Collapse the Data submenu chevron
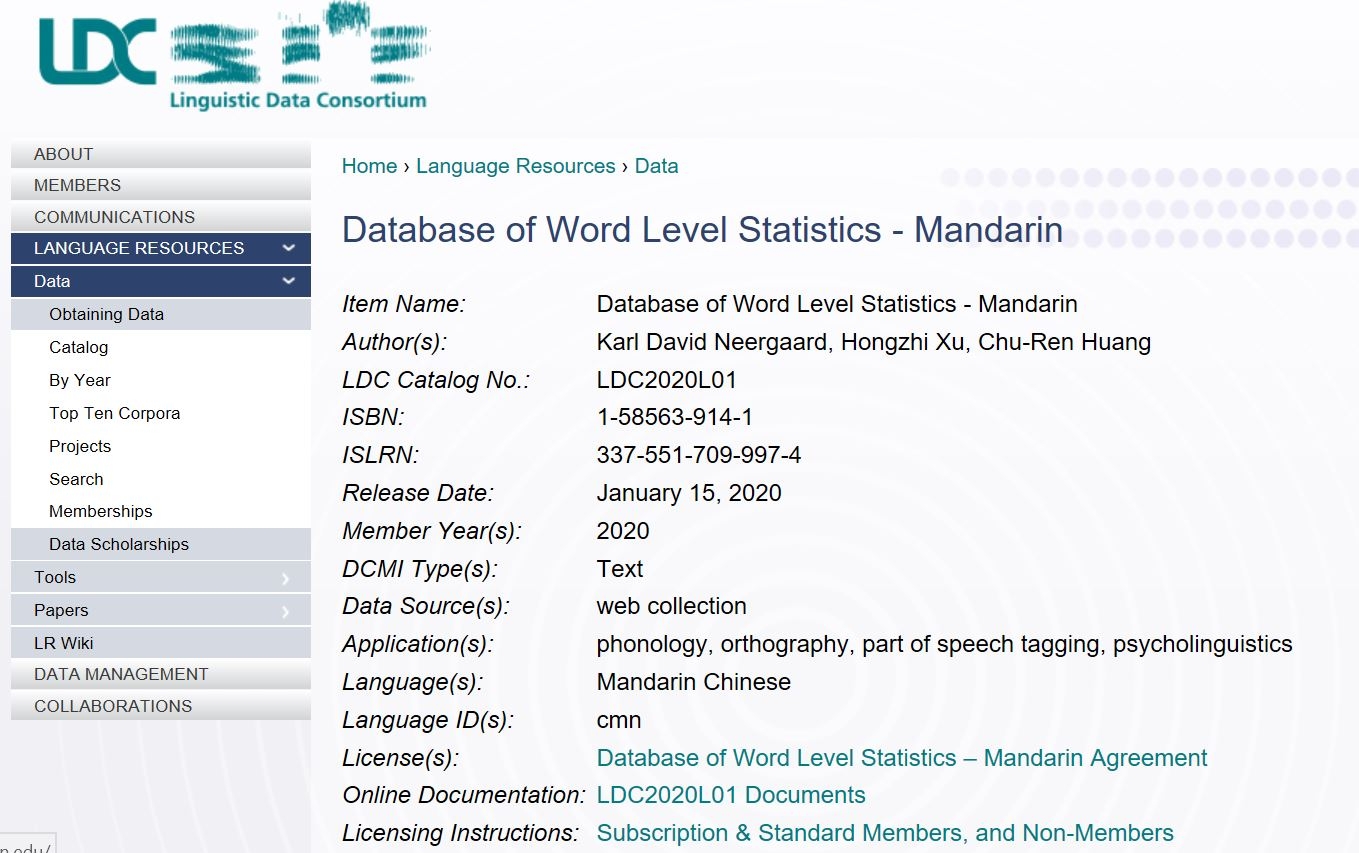1359x853 pixels. 289,281
